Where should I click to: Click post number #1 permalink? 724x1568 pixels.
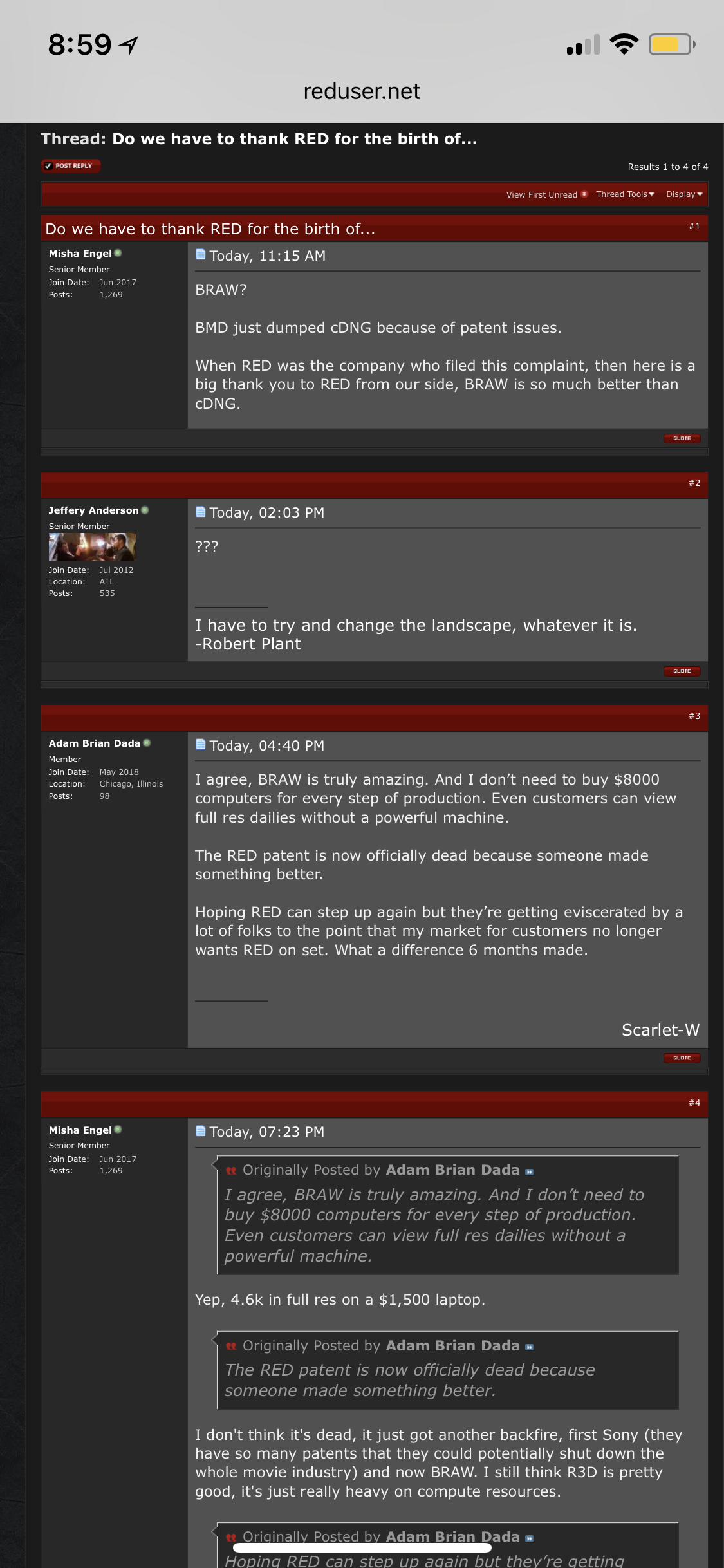[x=694, y=227]
